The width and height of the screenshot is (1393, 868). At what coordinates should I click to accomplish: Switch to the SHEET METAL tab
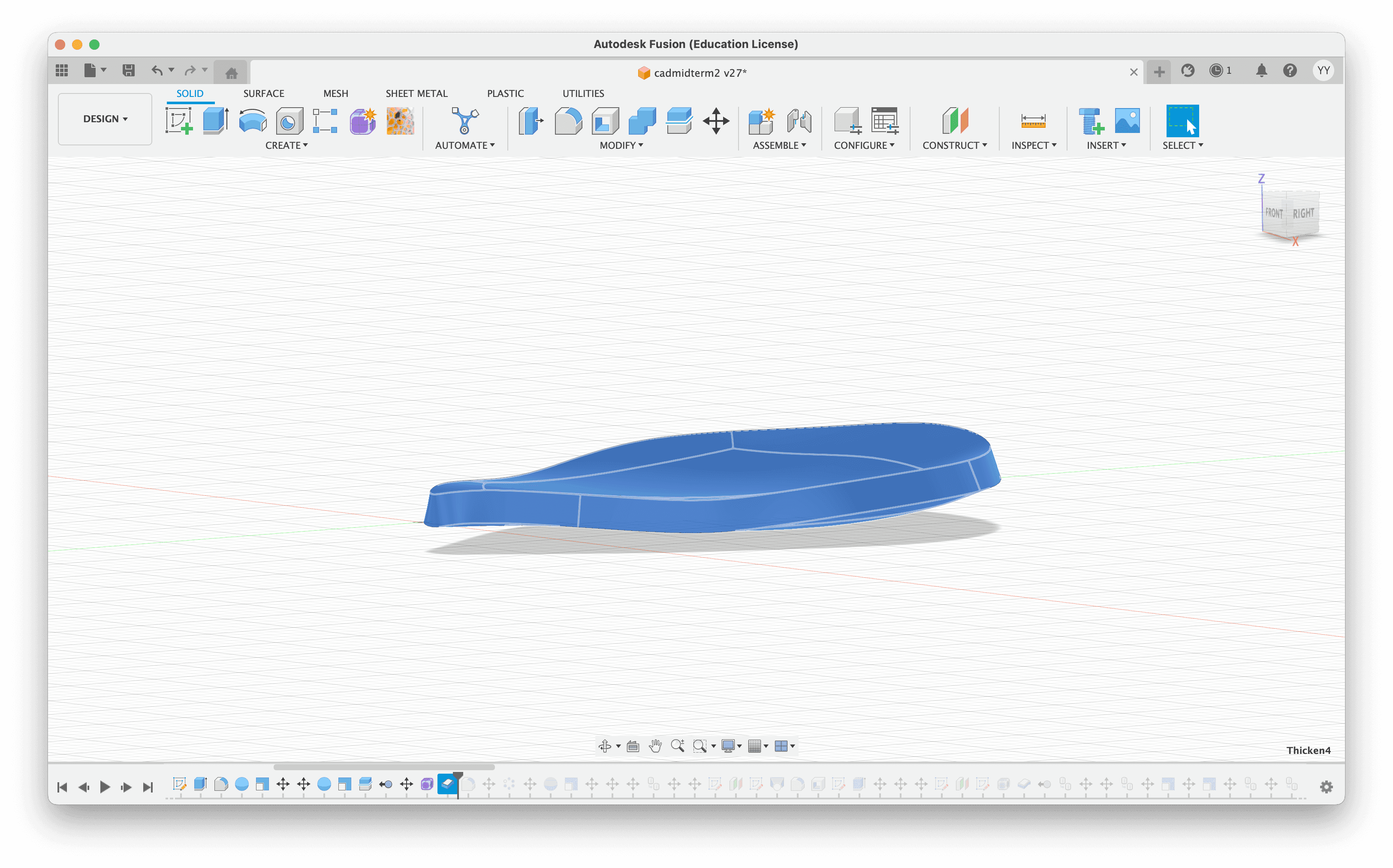pos(416,93)
